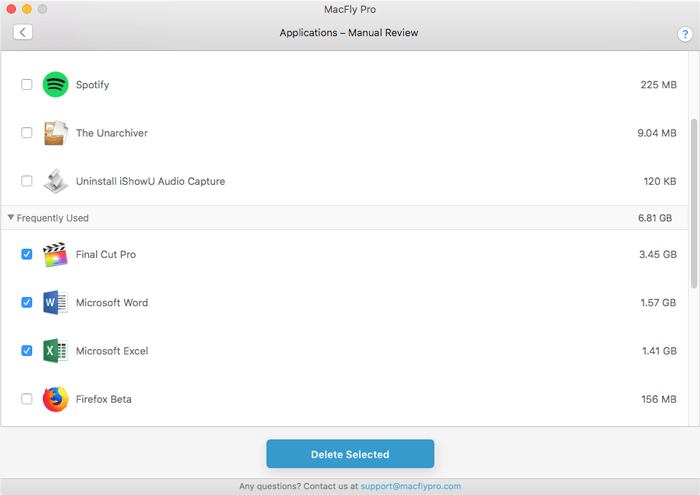
Task: Click the Applications – Manual Review heading
Action: 349,33
